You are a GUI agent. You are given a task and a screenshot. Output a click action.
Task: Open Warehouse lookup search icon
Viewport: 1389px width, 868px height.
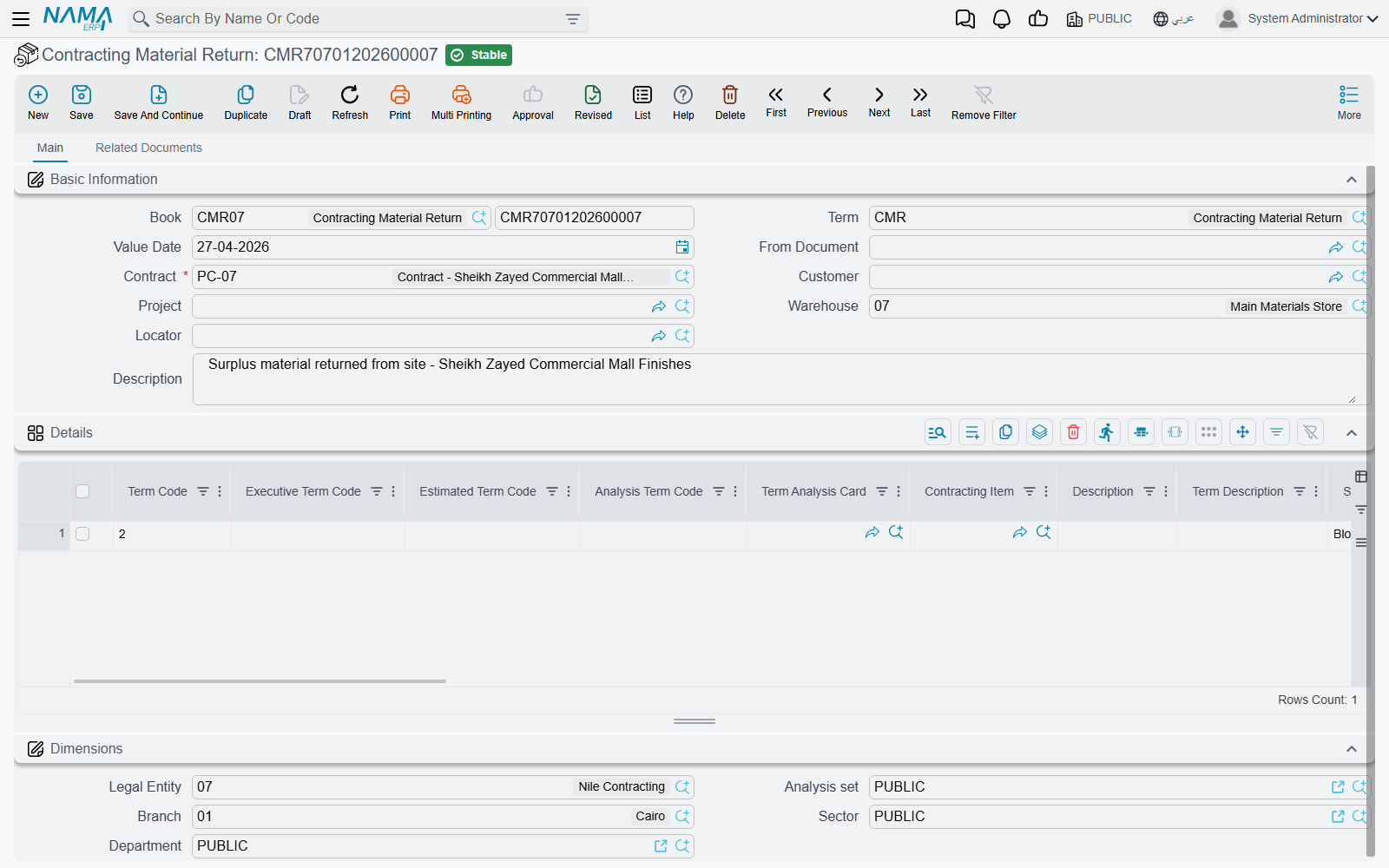(x=1359, y=306)
